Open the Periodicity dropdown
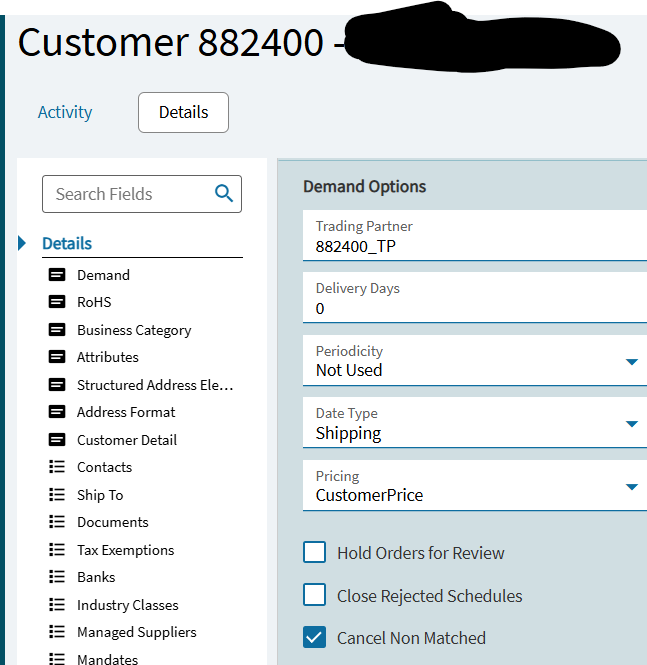 [x=631, y=362]
